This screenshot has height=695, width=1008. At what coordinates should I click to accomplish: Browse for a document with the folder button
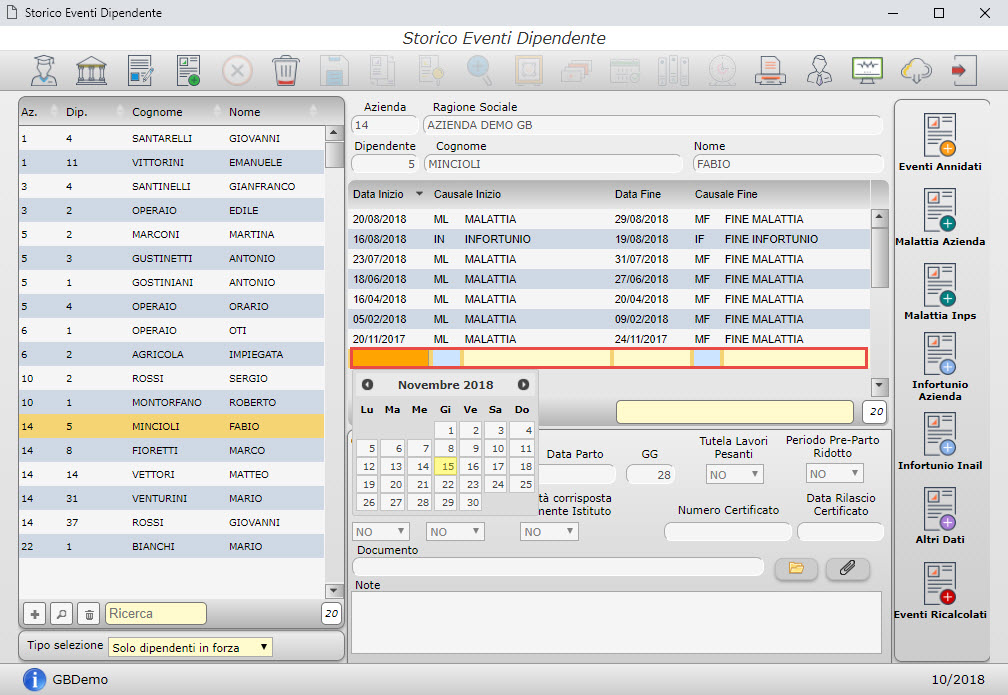click(x=796, y=568)
